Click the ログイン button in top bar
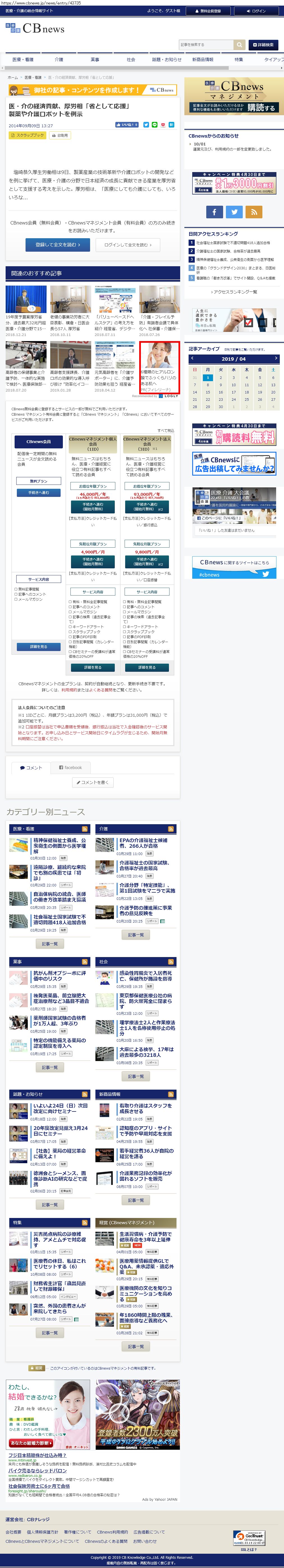The width and height of the screenshot is (284, 1568). point(256,11)
